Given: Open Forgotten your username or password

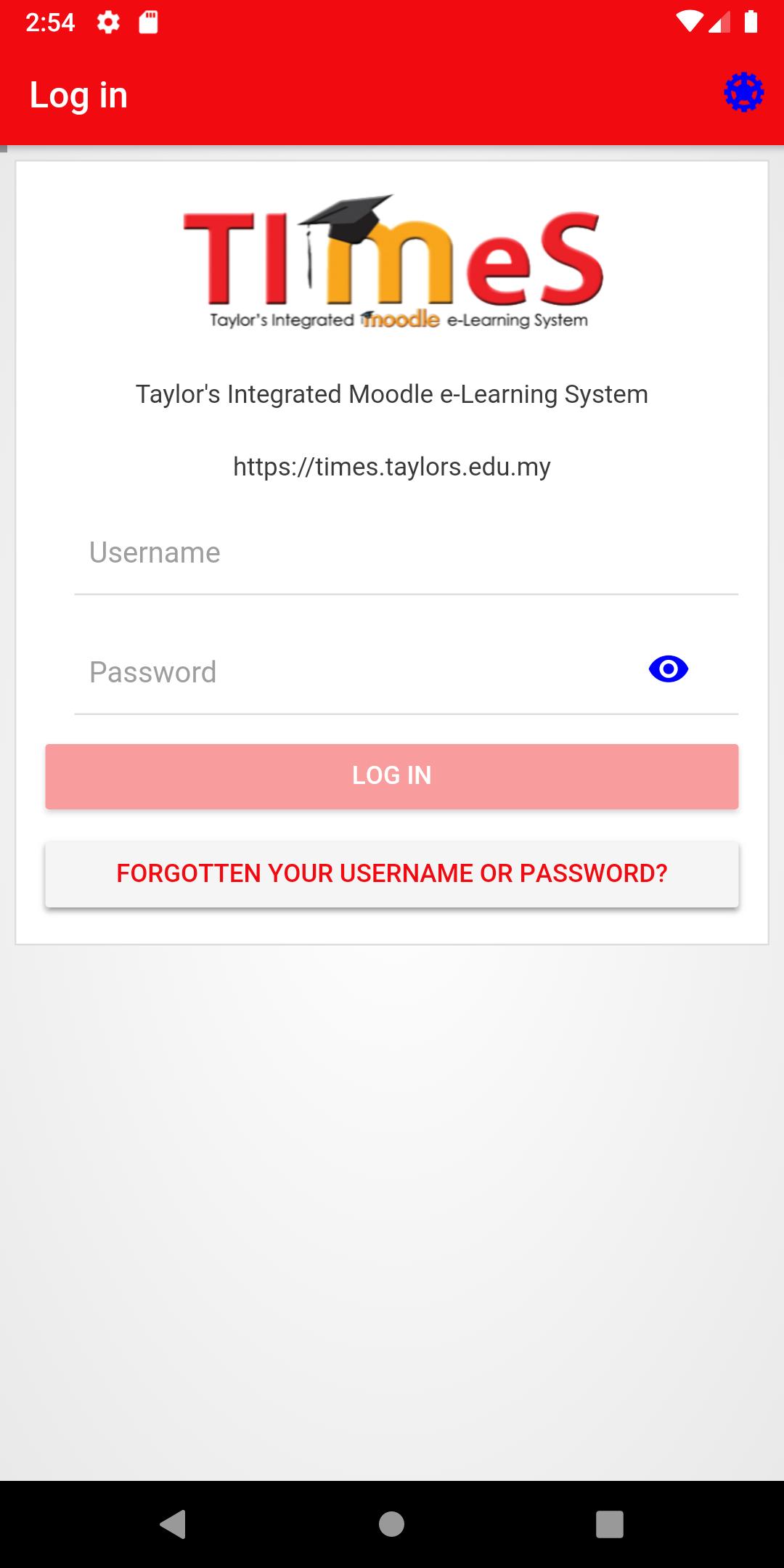Looking at the screenshot, I should pos(392,873).
